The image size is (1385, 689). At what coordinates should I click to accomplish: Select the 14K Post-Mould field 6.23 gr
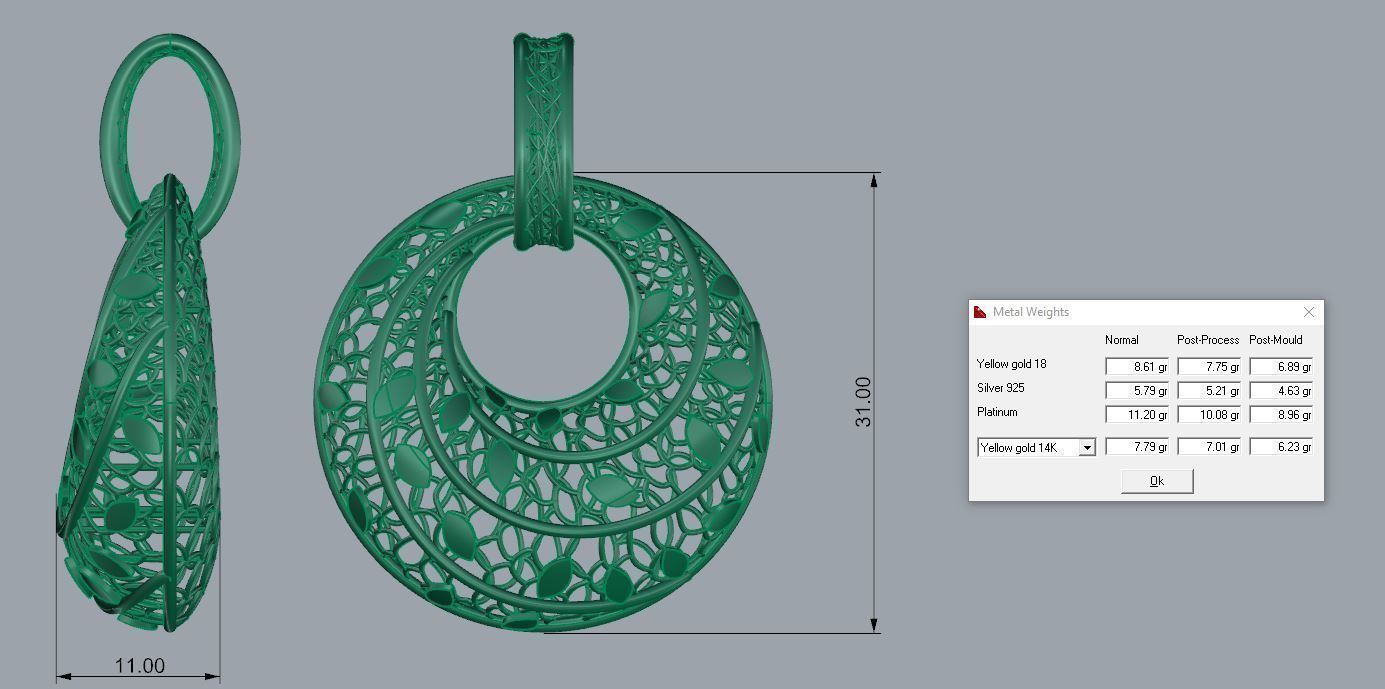click(x=1281, y=447)
